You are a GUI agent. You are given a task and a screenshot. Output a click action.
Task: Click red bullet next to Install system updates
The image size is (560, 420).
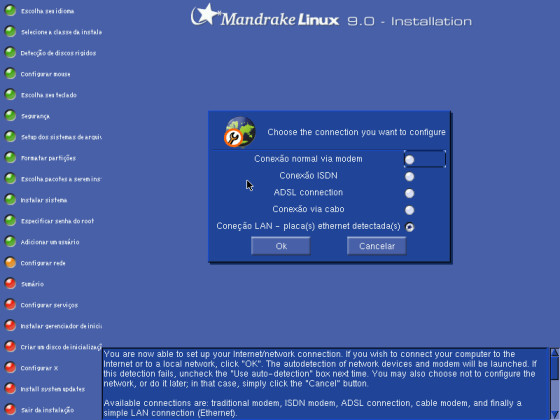pyautogui.click(x=10, y=389)
